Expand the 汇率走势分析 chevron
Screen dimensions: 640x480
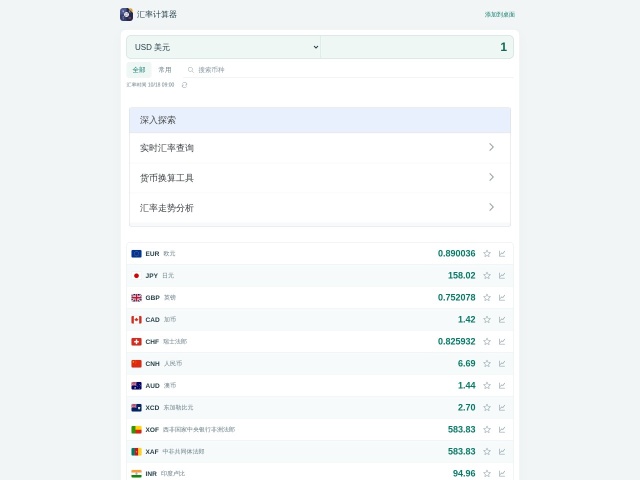[491, 207]
